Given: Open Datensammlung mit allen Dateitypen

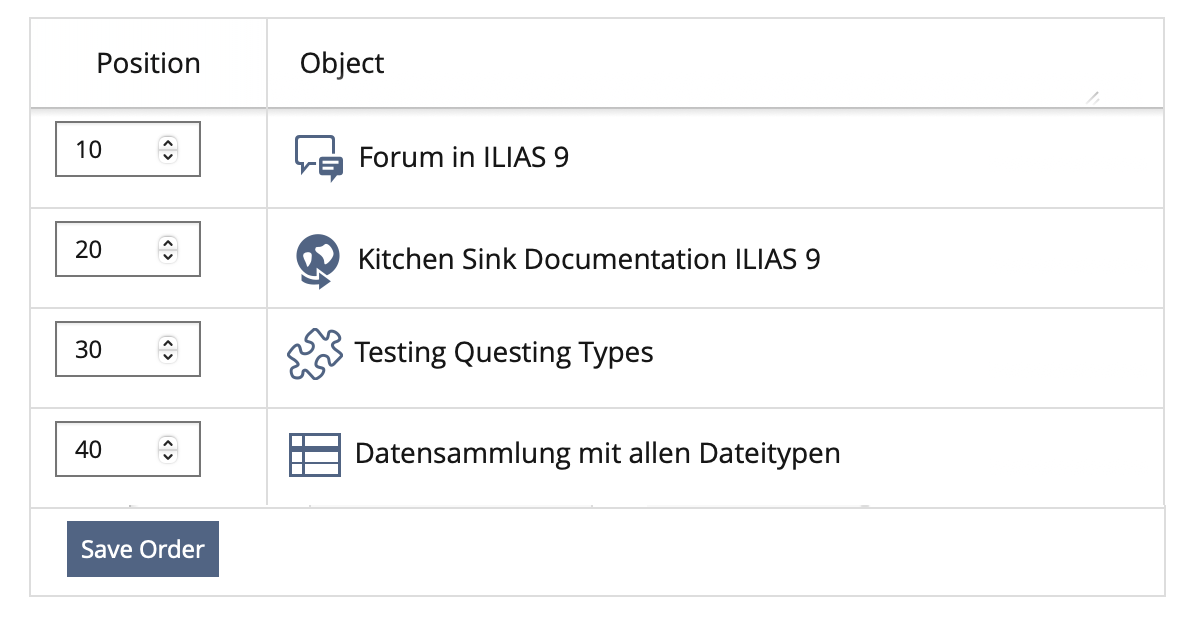Looking at the screenshot, I should pyautogui.click(x=597, y=453).
